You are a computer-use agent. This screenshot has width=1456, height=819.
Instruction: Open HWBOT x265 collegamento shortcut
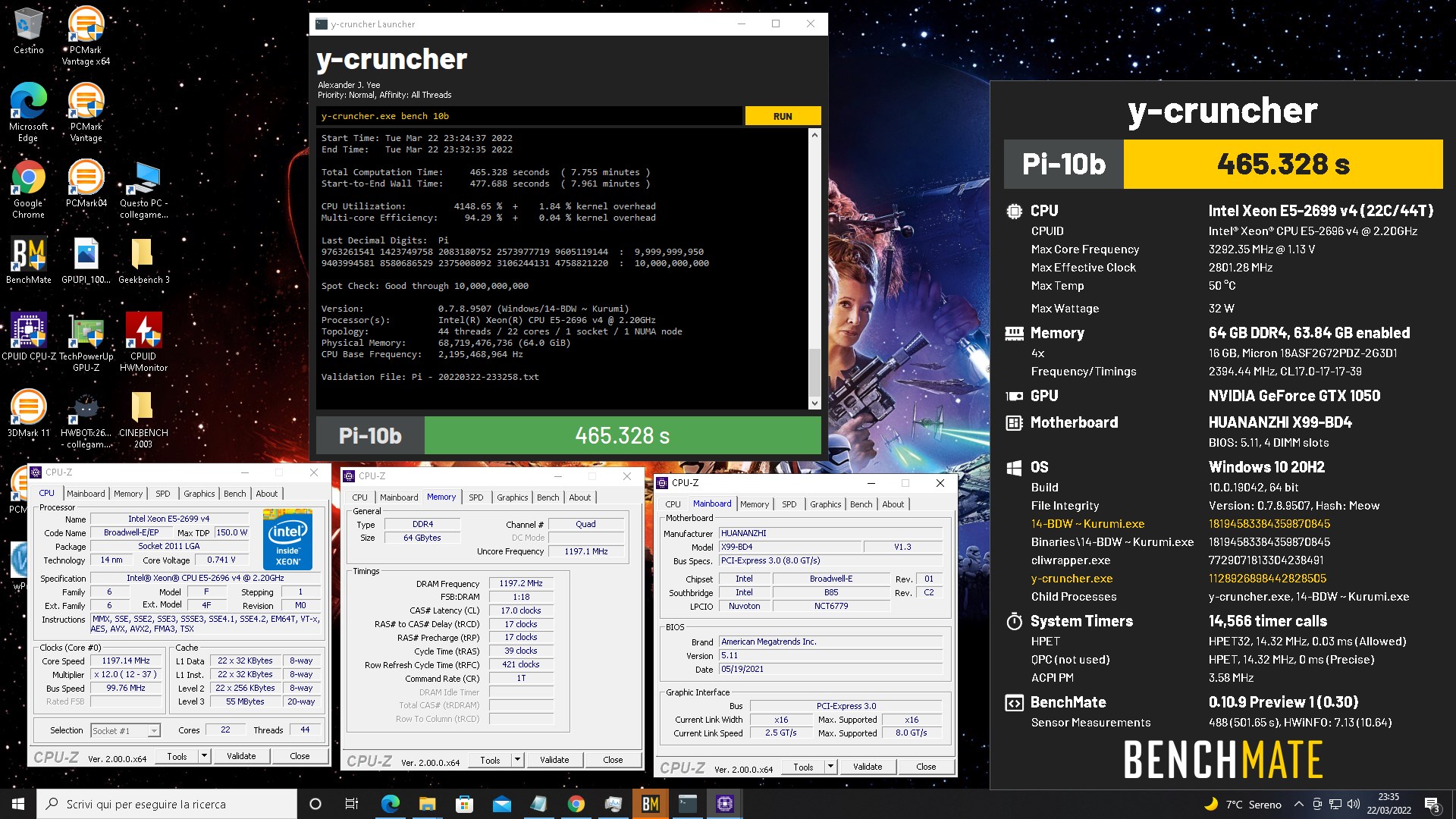(86, 420)
